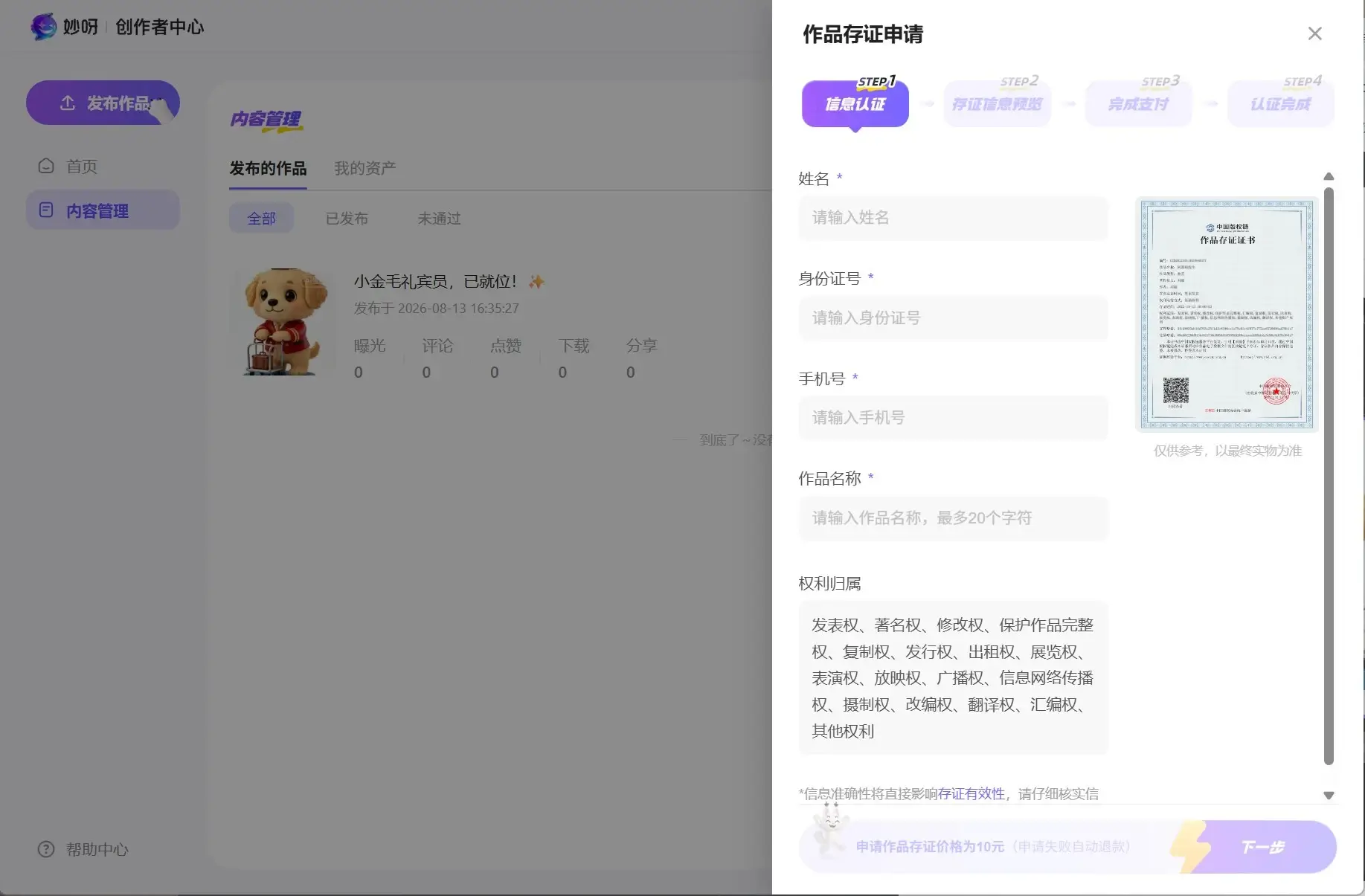The width and height of the screenshot is (1365, 896).
Task: Select STEP3 完成支付 step
Action: [1139, 103]
